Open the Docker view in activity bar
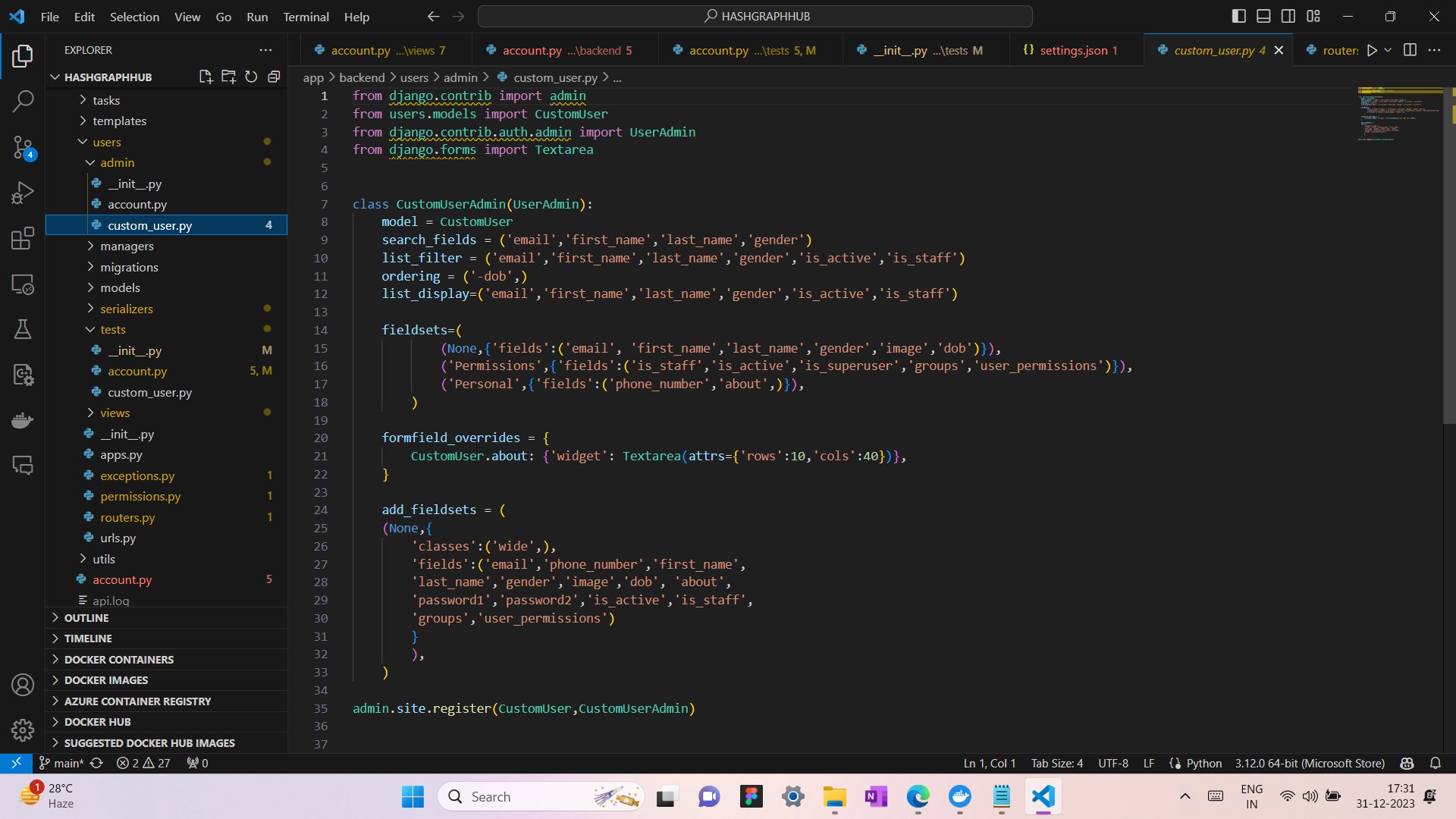This screenshot has width=1456, height=819. tap(23, 420)
